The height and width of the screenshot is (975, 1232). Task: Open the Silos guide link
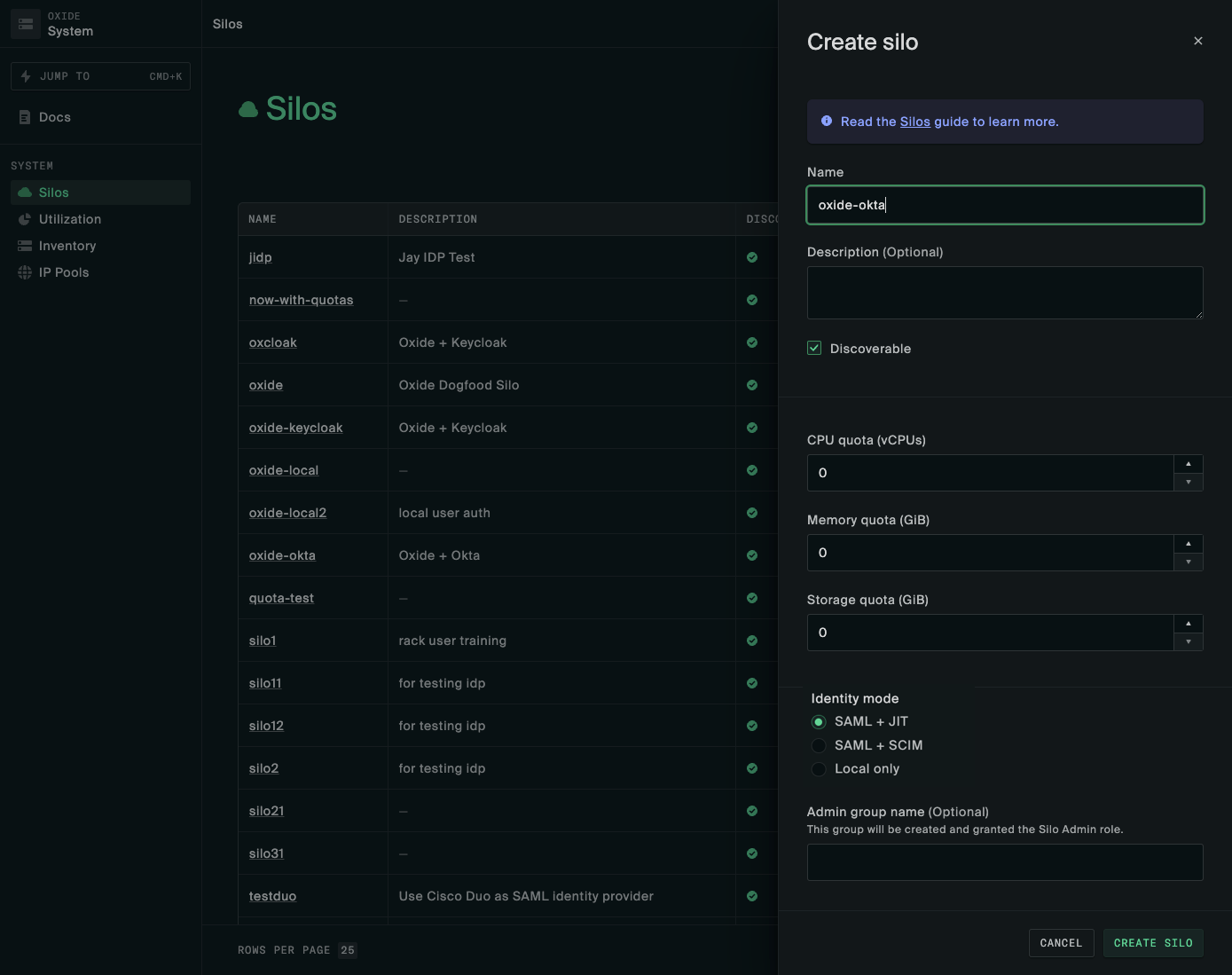914,122
